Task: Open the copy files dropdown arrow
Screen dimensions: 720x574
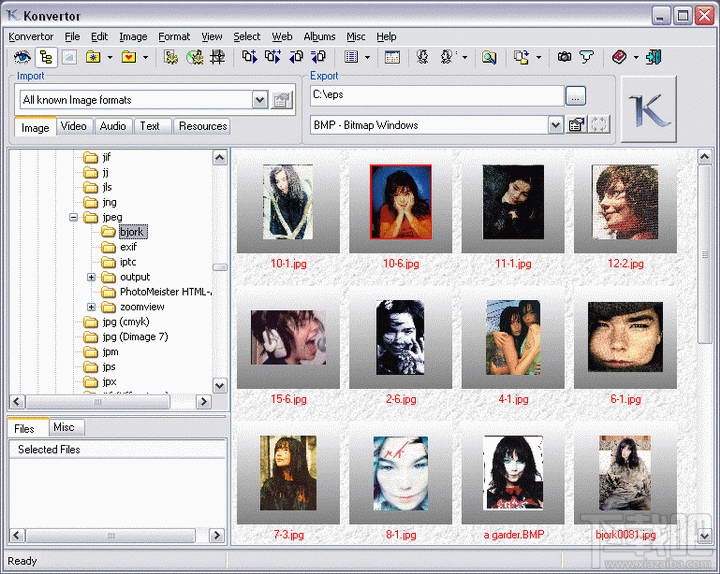Action: (x=539, y=57)
